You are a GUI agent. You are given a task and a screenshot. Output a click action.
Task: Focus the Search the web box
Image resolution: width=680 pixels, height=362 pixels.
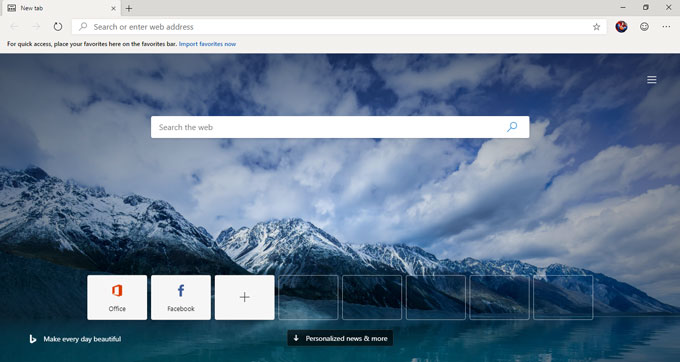tap(340, 127)
